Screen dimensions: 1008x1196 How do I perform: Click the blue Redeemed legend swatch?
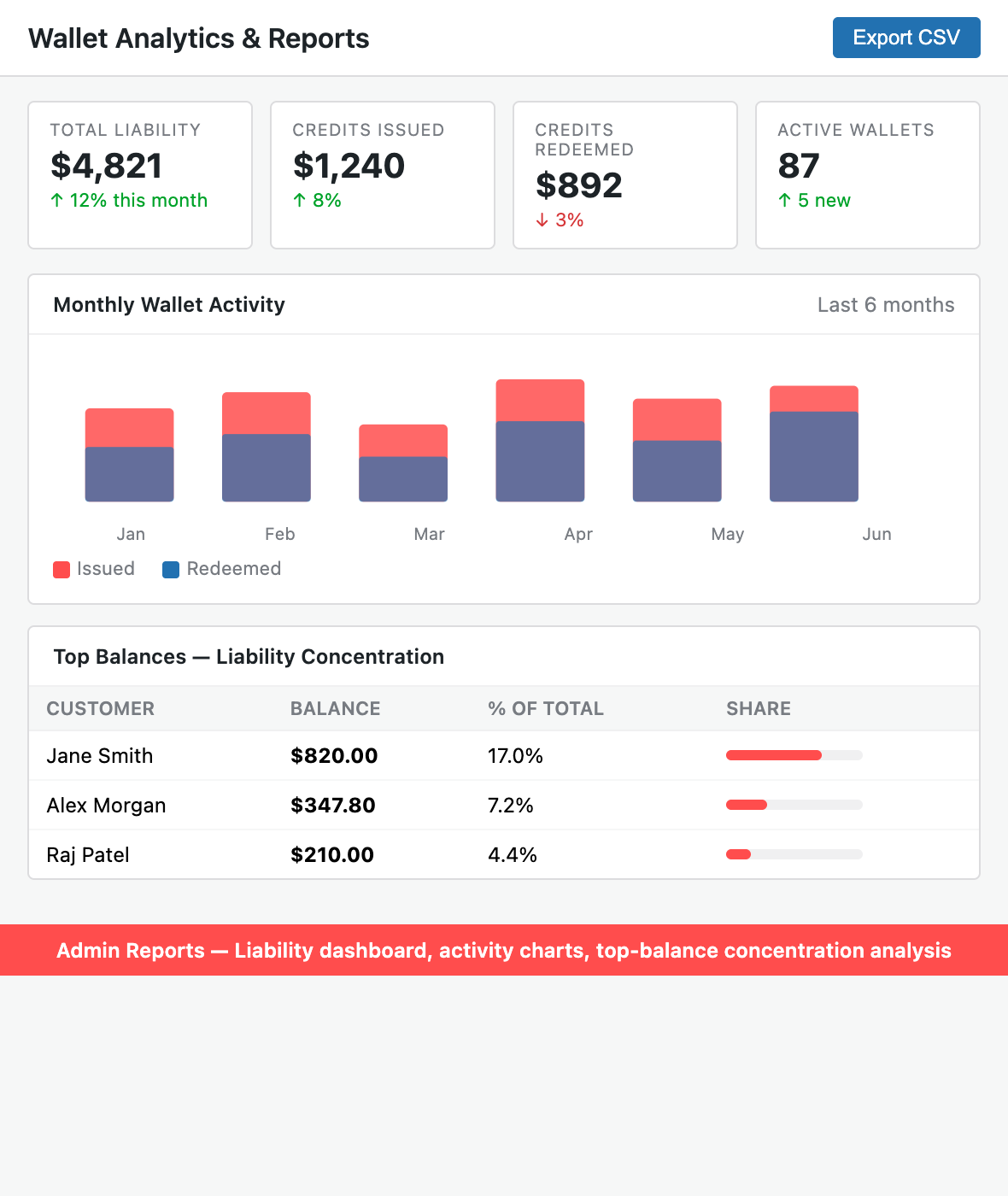click(x=171, y=570)
